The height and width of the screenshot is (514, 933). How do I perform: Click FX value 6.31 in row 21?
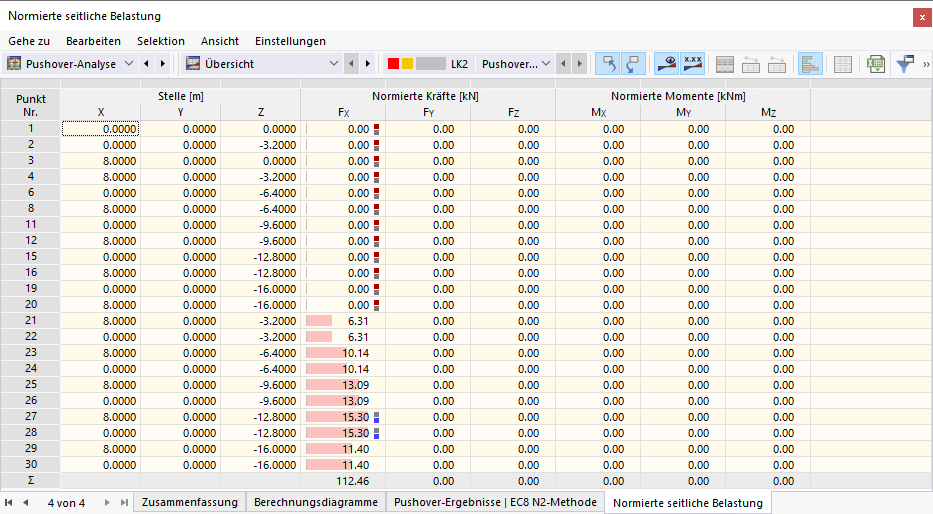pyautogui.click(x=358, y=321)
